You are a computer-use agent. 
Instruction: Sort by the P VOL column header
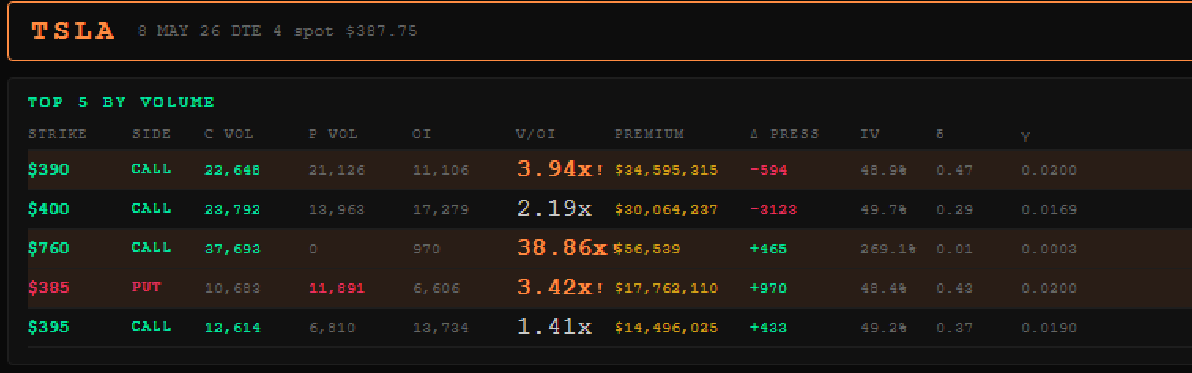click(333, 134)
